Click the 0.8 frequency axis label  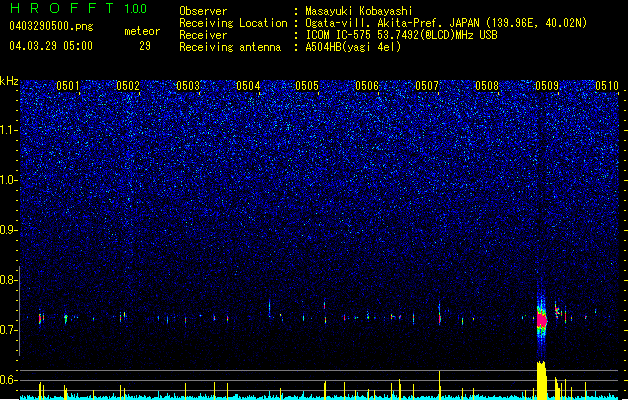click(x=9, y=280)
